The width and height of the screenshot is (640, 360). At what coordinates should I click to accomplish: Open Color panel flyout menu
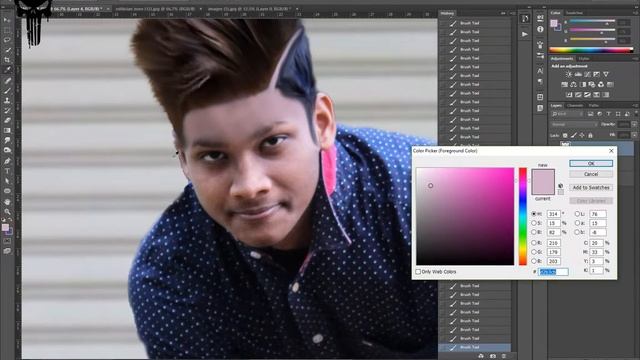(635, 13)
